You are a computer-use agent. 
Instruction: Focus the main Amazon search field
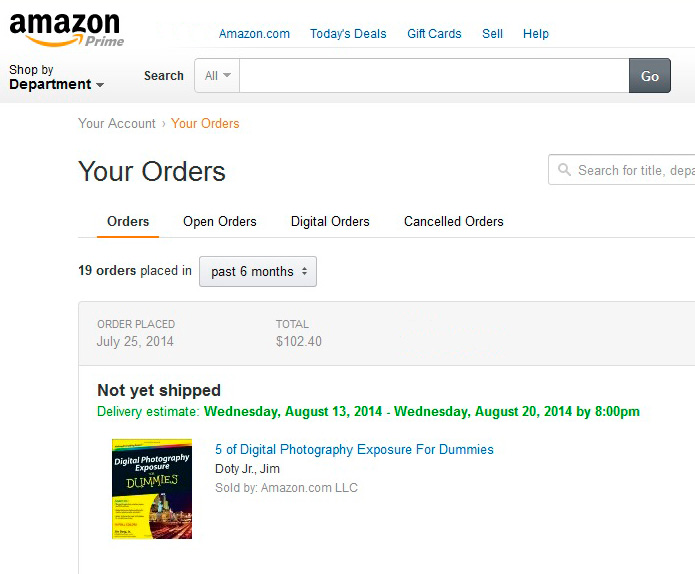434,76
